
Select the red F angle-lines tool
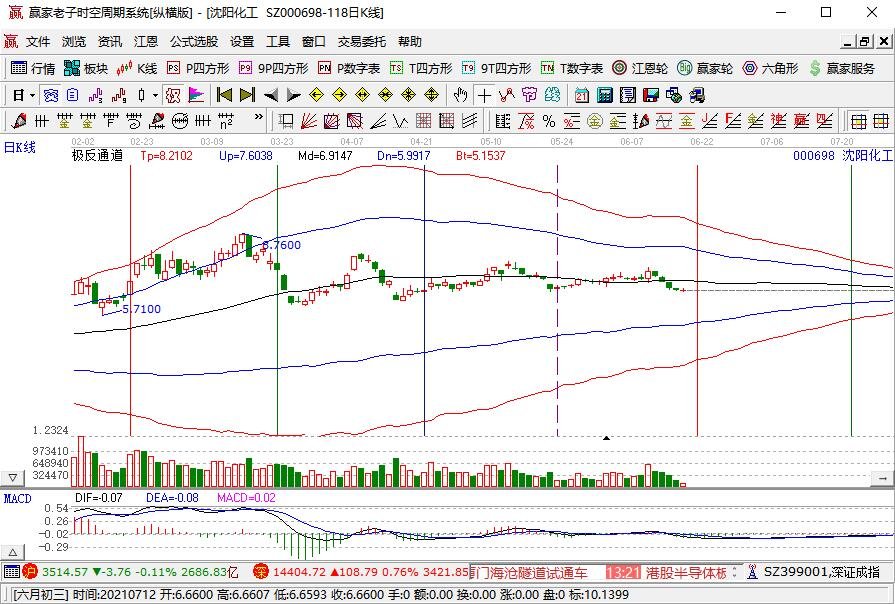(733, 120)
